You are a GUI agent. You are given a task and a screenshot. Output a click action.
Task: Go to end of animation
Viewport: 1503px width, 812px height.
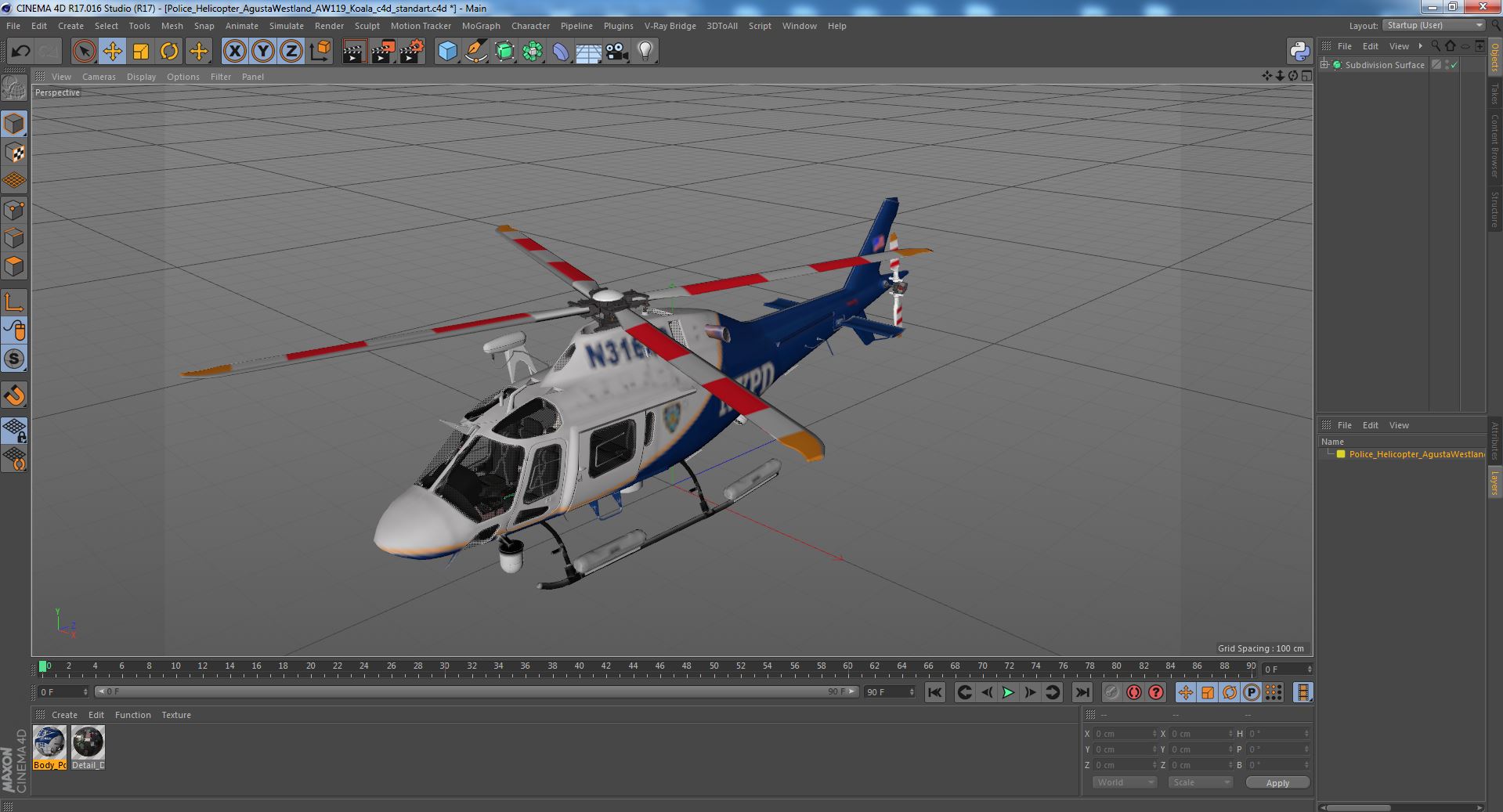click(x=1082, y=692)
